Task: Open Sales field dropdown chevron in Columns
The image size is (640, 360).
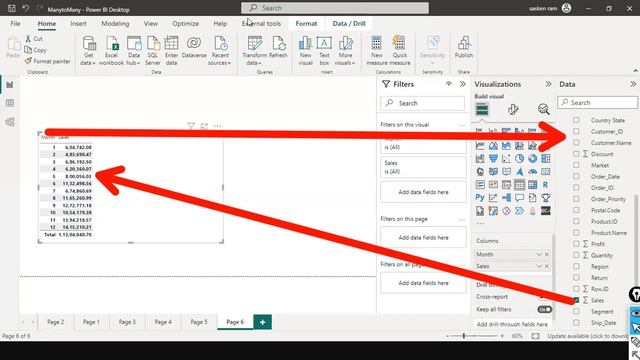Action: click(539, 266)
